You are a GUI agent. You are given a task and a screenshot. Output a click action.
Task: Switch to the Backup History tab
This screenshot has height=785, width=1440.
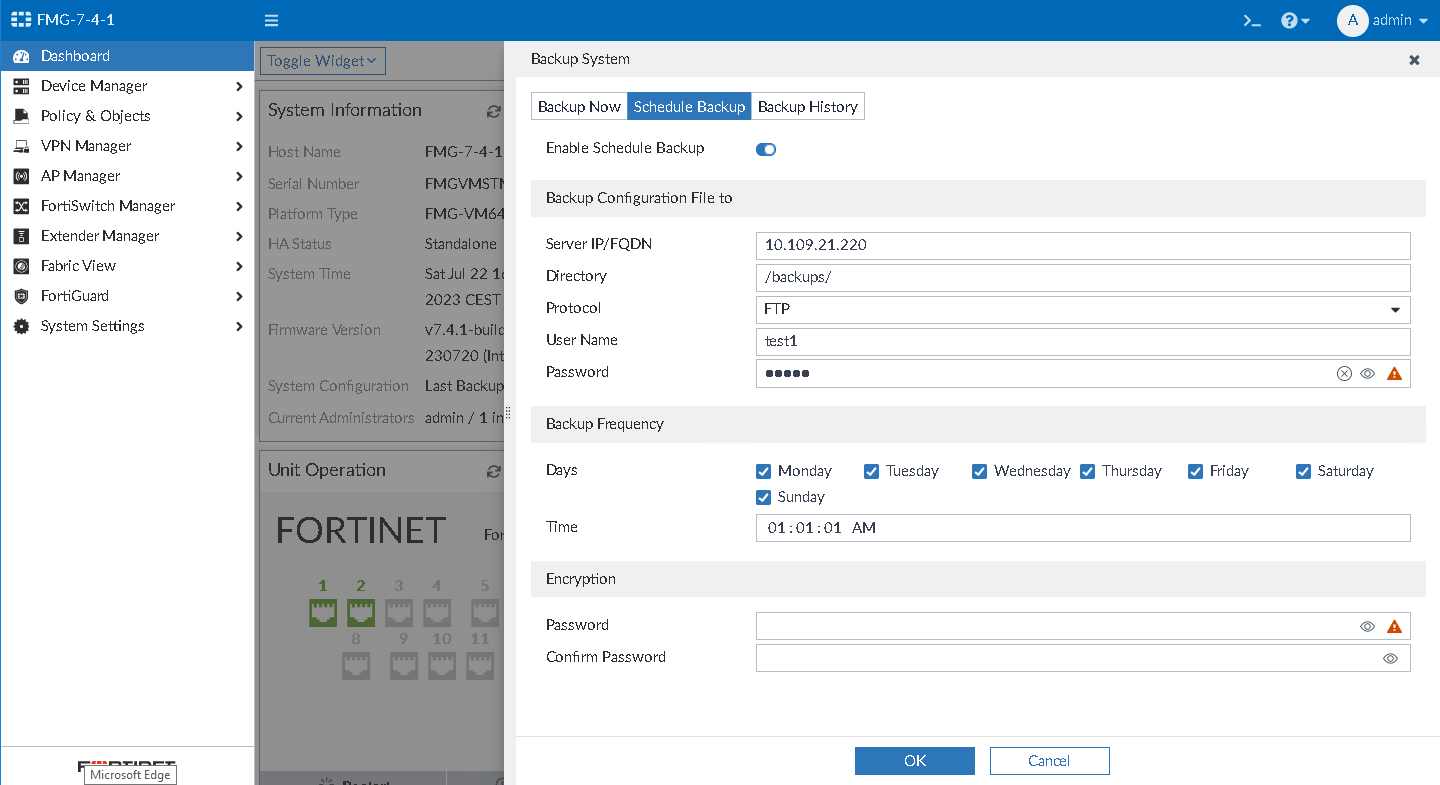point(807,106)
